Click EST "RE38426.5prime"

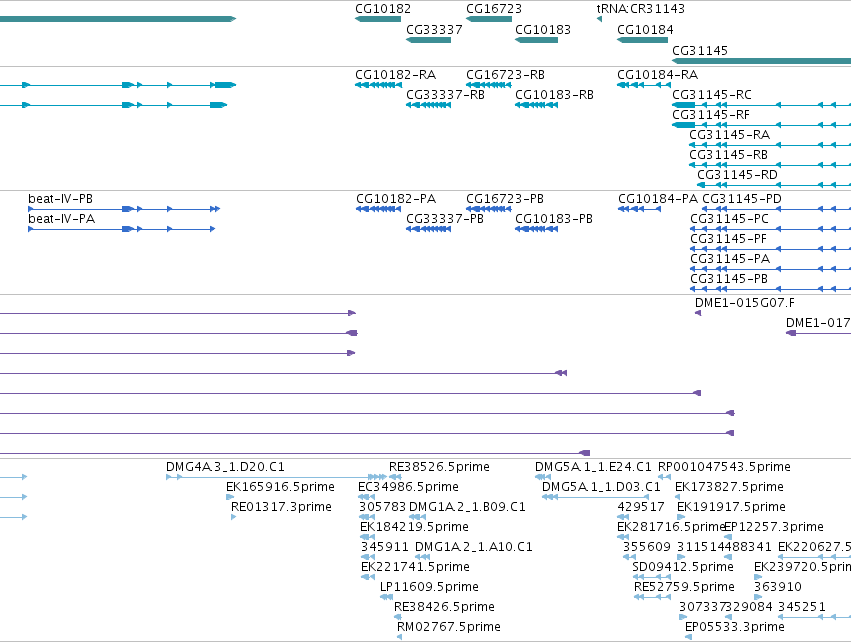point(444,608)
